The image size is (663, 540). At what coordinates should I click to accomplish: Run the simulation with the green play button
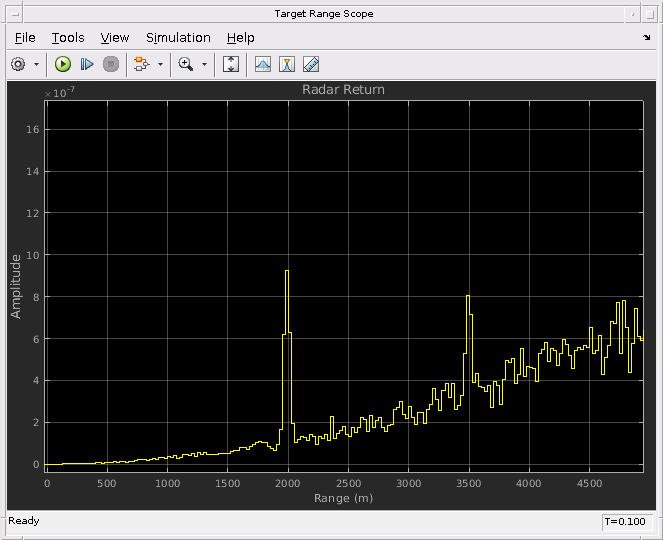click(63, 64)
